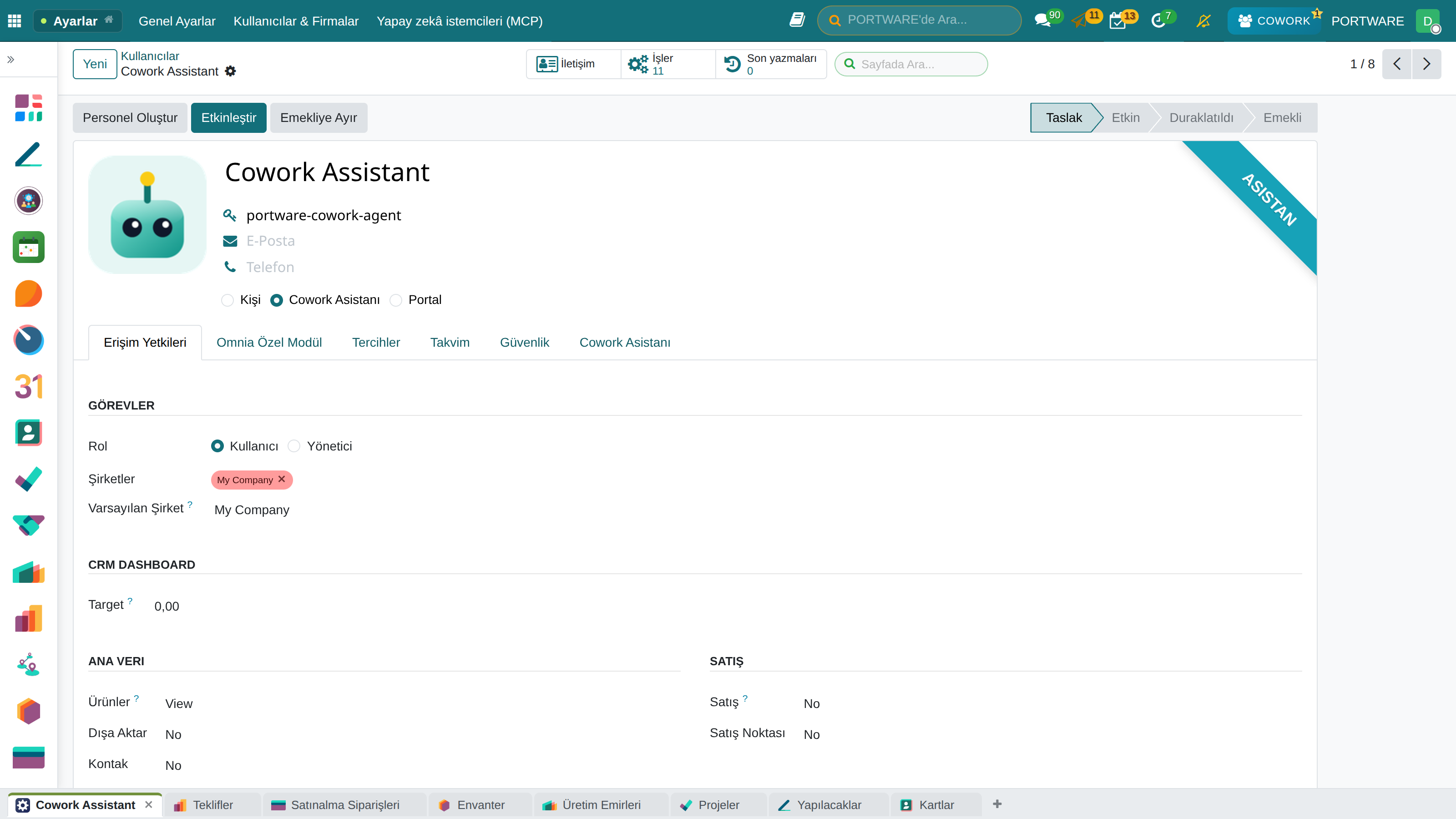Screen dimensions: 1456x819
Task: Open the dashboard tiles app in sidebar
Action: pos(28,108)
